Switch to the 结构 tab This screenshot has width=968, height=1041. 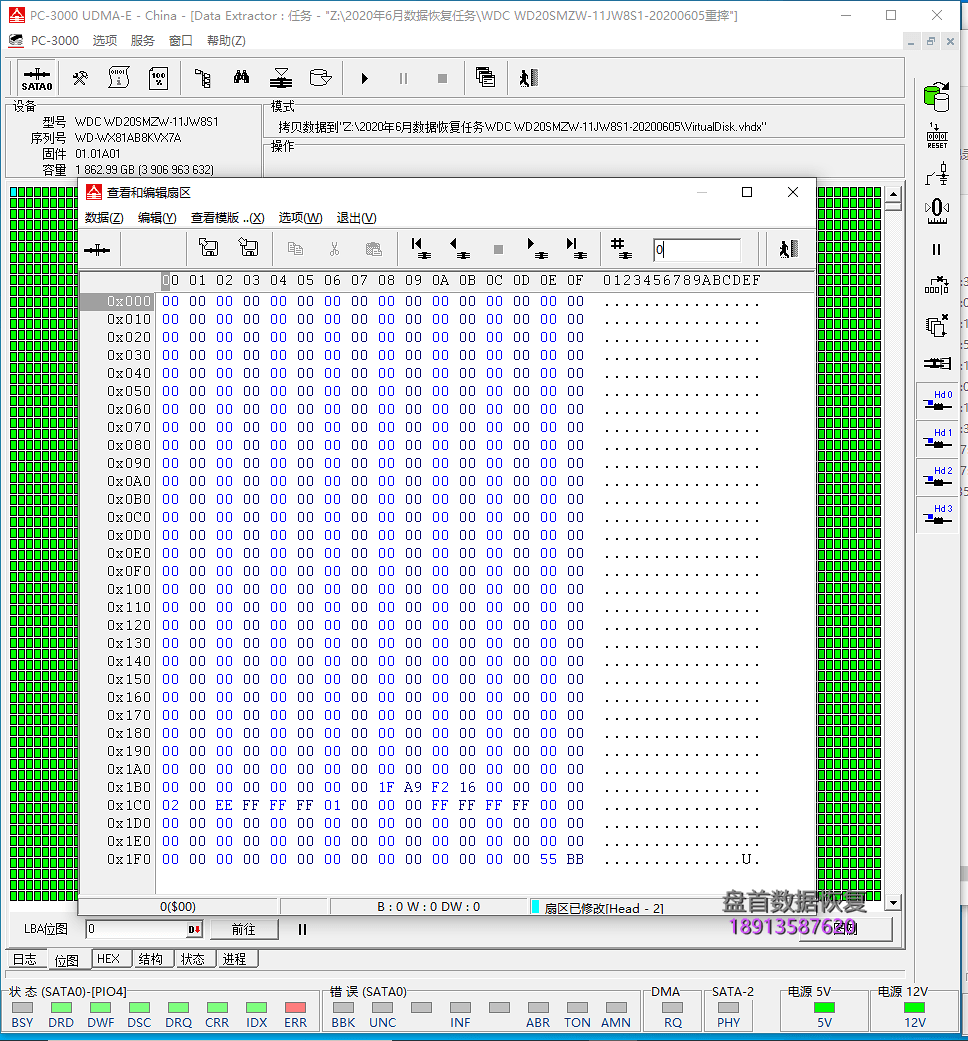click(x=151, y=959)
